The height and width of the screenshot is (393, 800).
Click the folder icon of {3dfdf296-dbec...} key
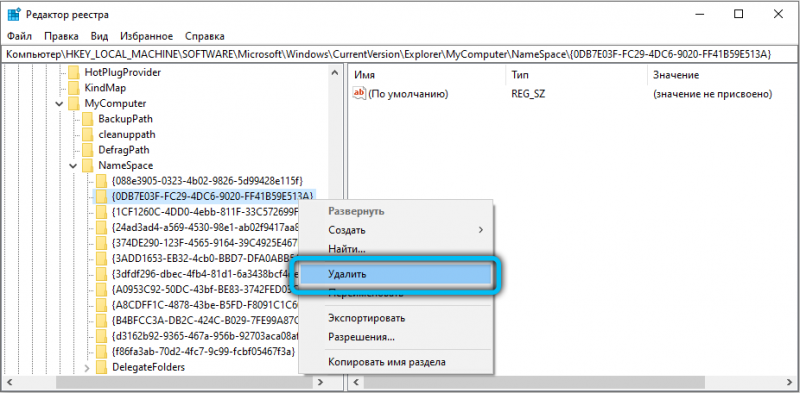(x=102, y=274)
